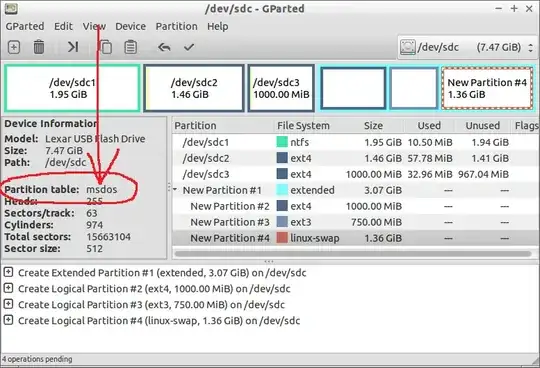Apply all operations with the checkmark icon

click(189, 47)
